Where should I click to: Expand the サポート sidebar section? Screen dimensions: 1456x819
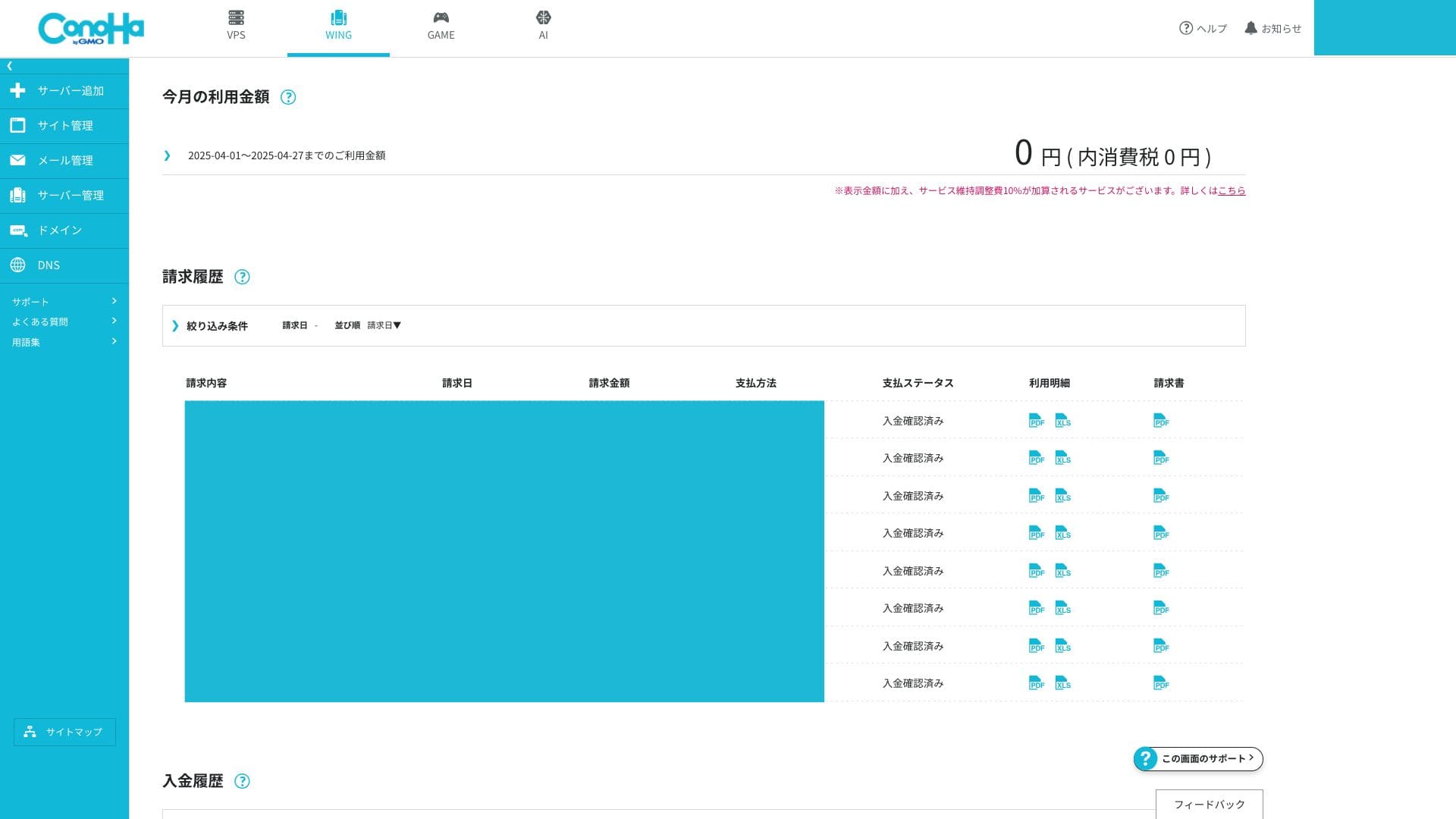64,301
